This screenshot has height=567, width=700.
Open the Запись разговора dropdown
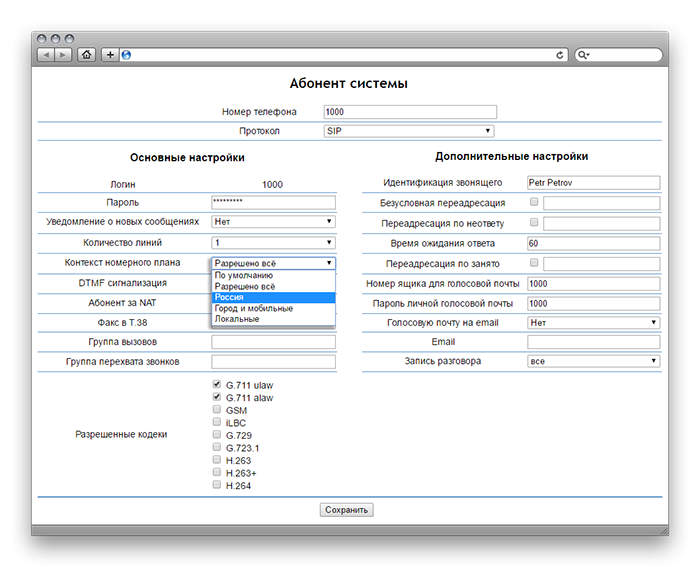pyautogui.click(x=594, y=361)
